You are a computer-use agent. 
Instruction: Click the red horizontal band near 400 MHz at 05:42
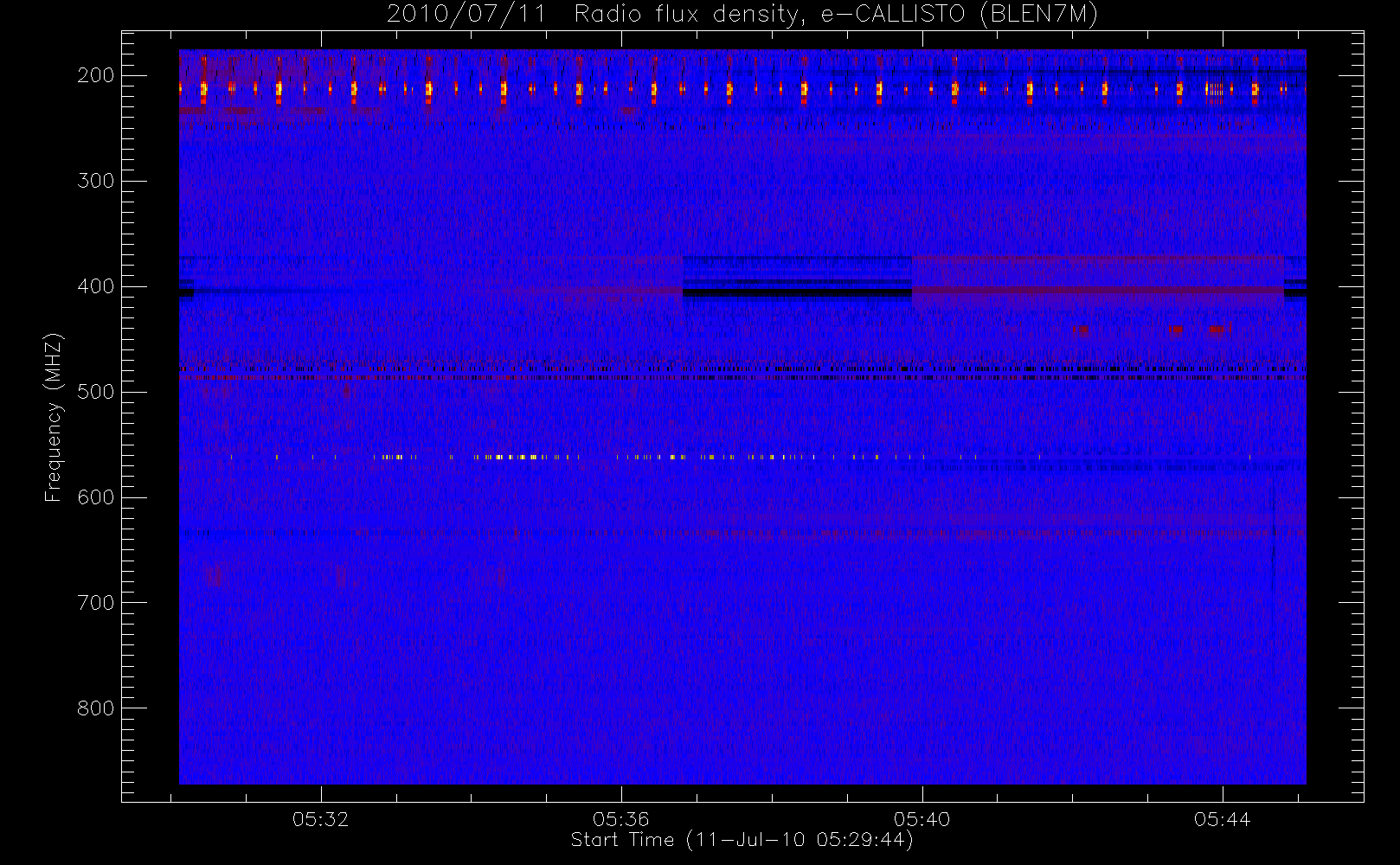[x=1097, y=292]
